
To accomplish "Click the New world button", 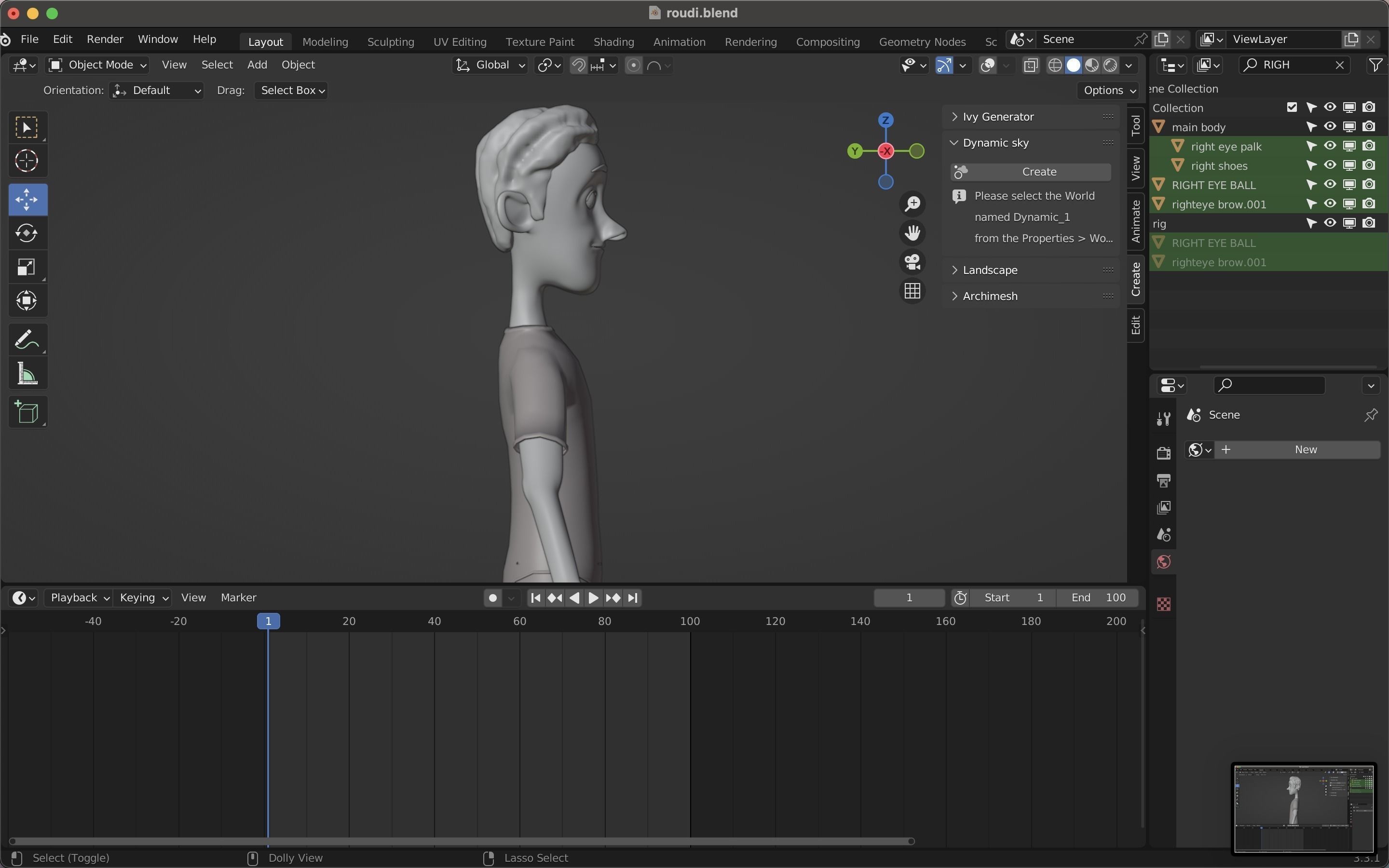I will tap(1297, 449).
